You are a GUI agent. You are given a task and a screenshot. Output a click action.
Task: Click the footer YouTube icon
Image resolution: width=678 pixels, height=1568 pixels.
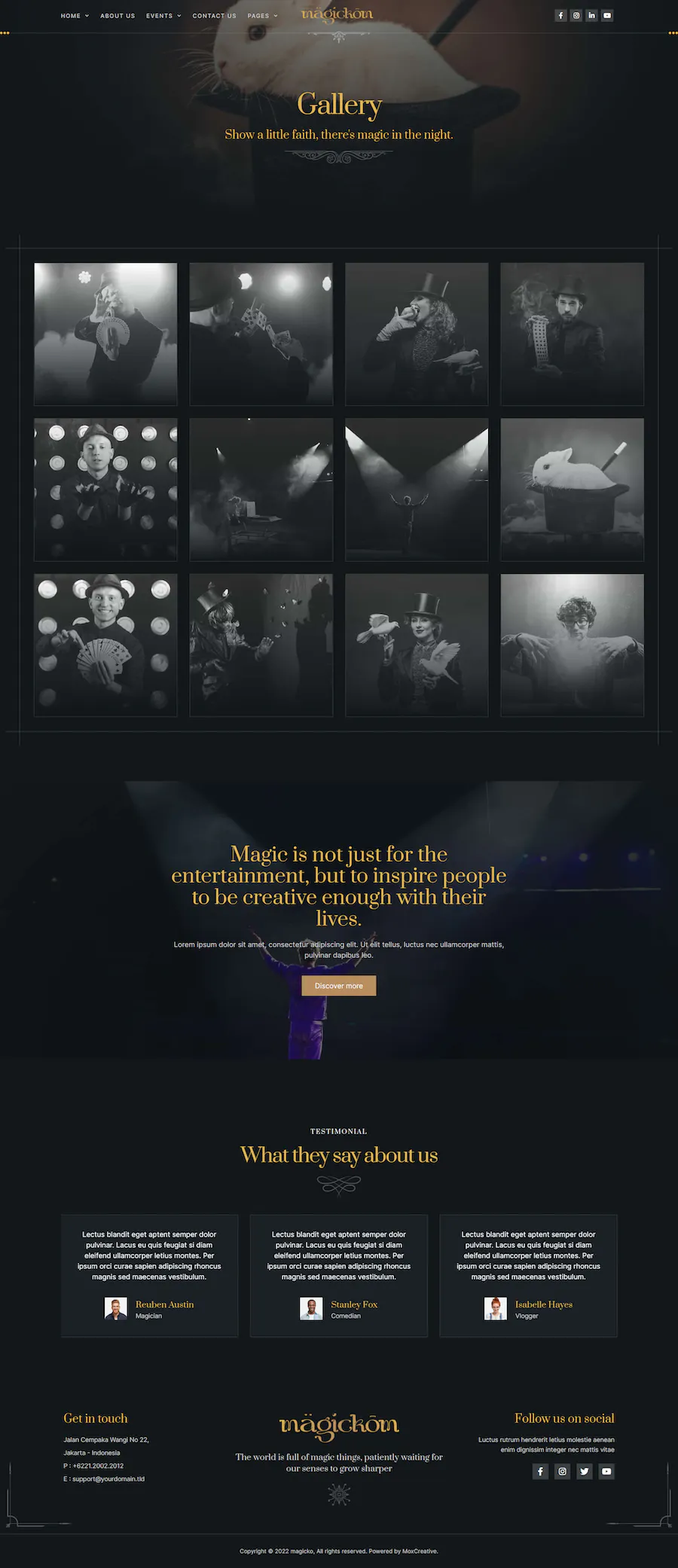click(x=606, y=1471)
